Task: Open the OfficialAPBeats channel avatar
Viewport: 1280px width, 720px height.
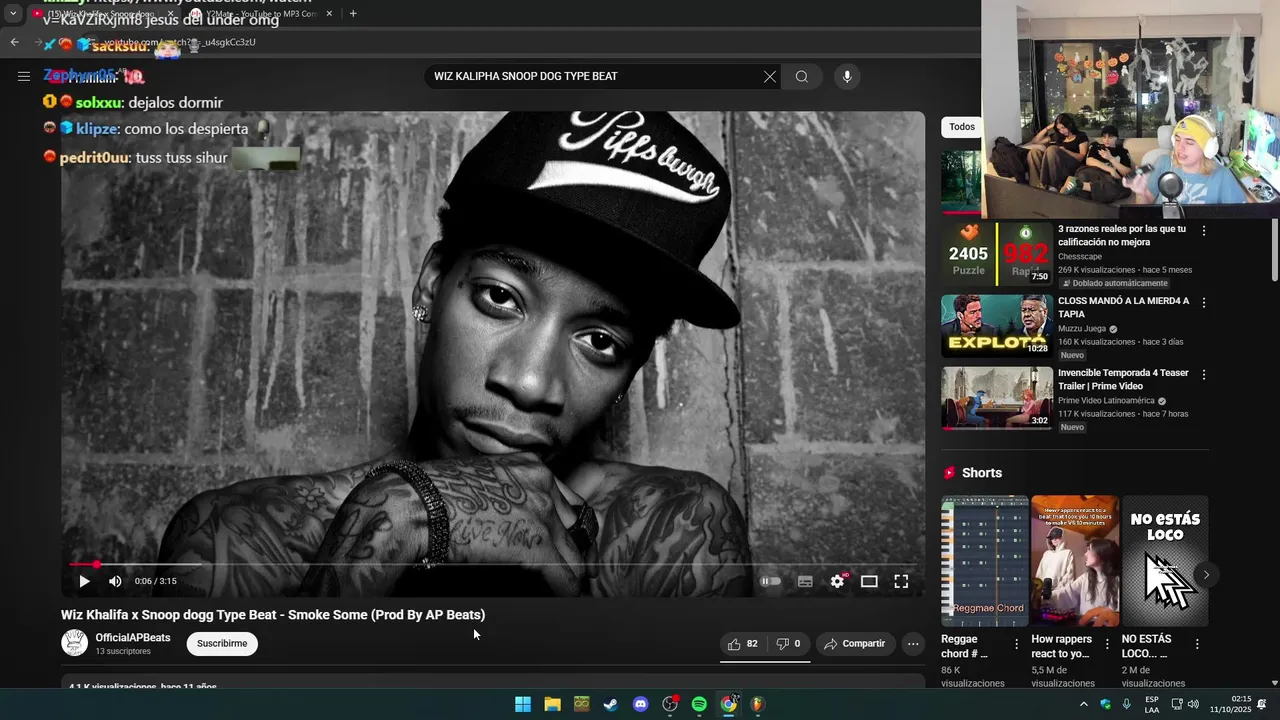Action: [75, 643]
